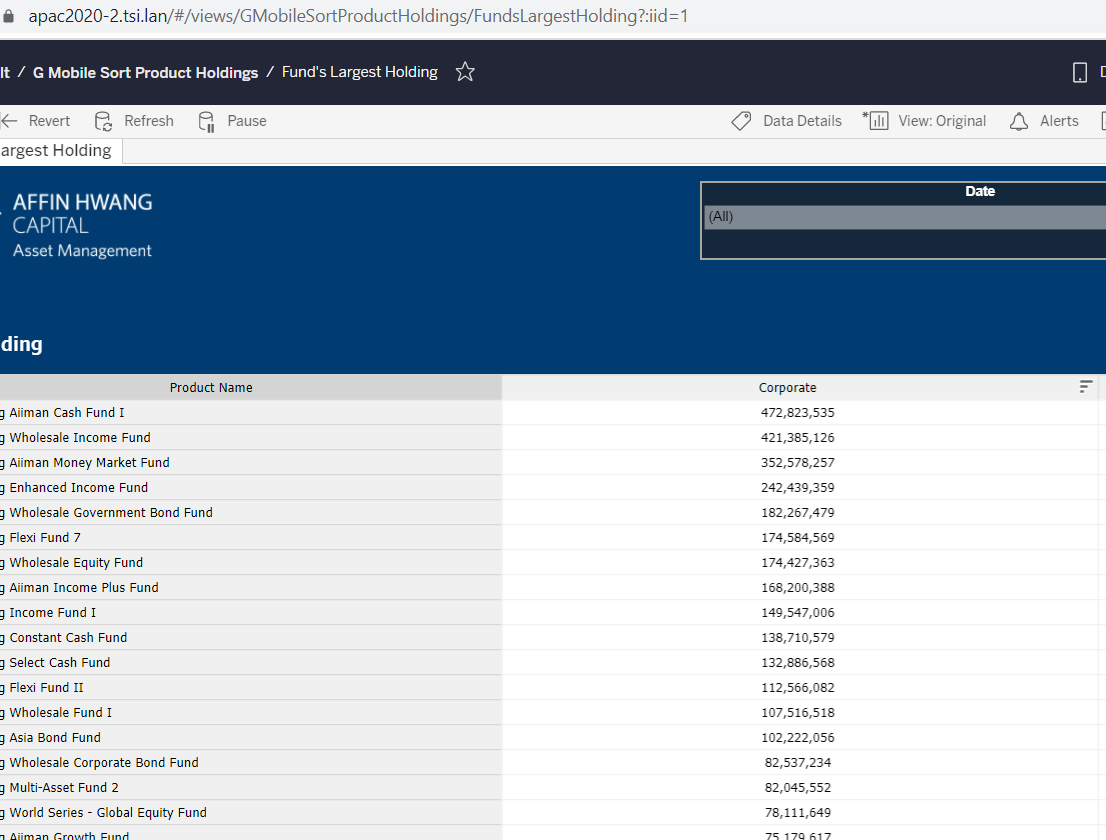Open Data Details tag icon
The image size is (1106, 840).
741,121
